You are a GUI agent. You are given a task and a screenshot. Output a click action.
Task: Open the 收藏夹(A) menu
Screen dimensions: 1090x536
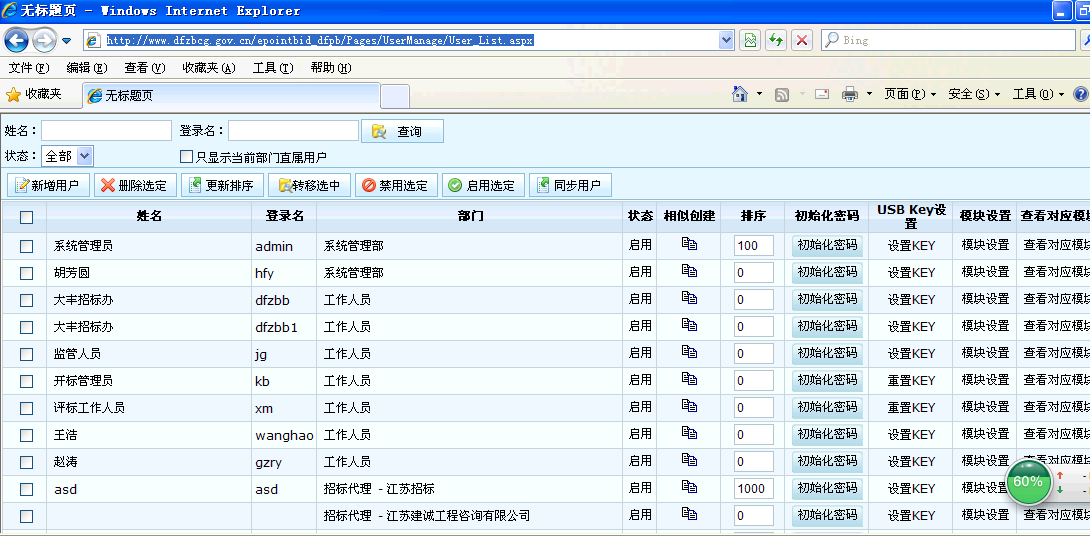coord(209,67)
